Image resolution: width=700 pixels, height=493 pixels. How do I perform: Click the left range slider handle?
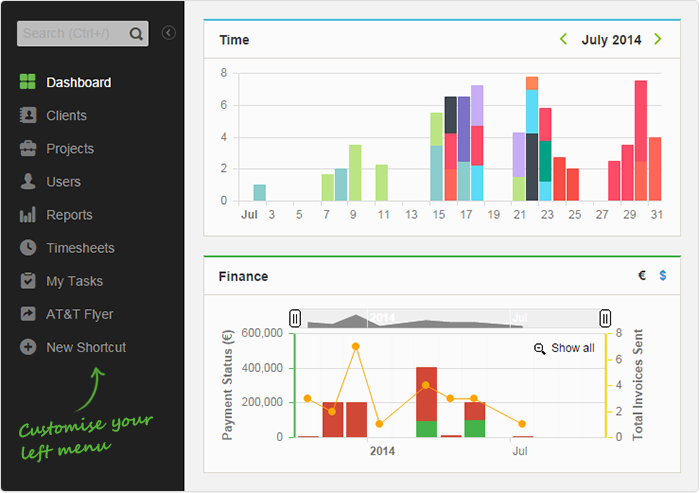coord(295,318)
